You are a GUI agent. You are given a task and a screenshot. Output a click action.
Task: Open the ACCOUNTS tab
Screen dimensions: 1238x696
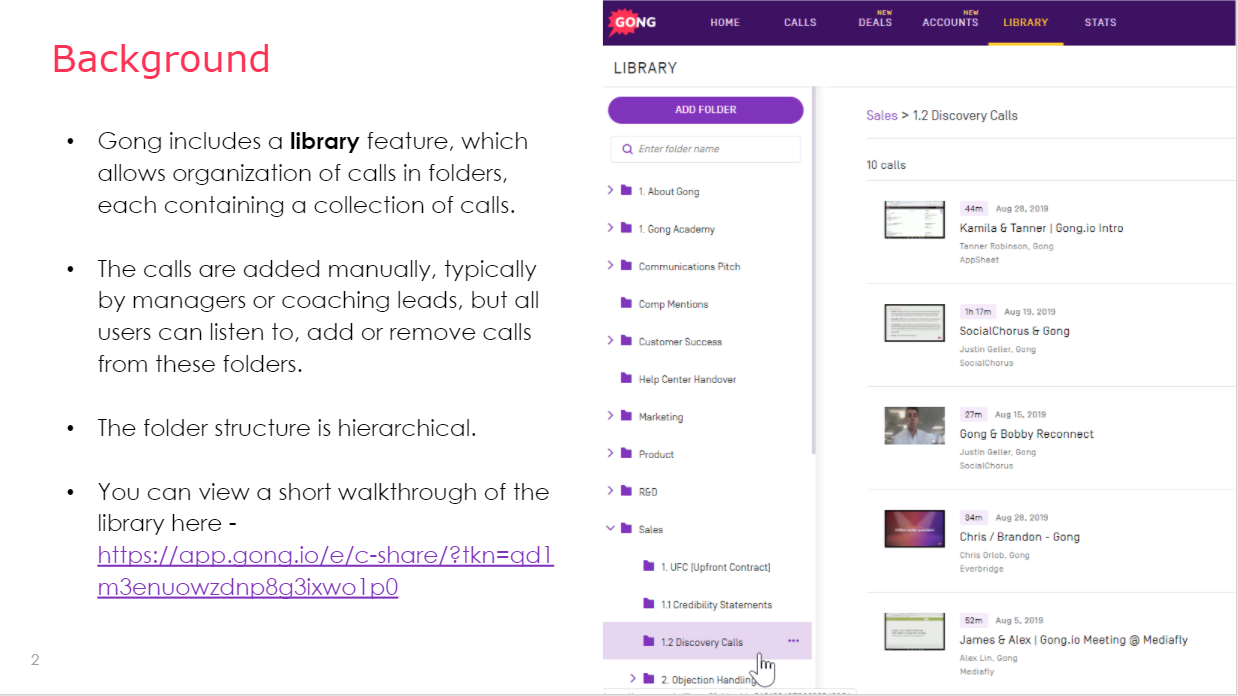[x=950, y=22]
